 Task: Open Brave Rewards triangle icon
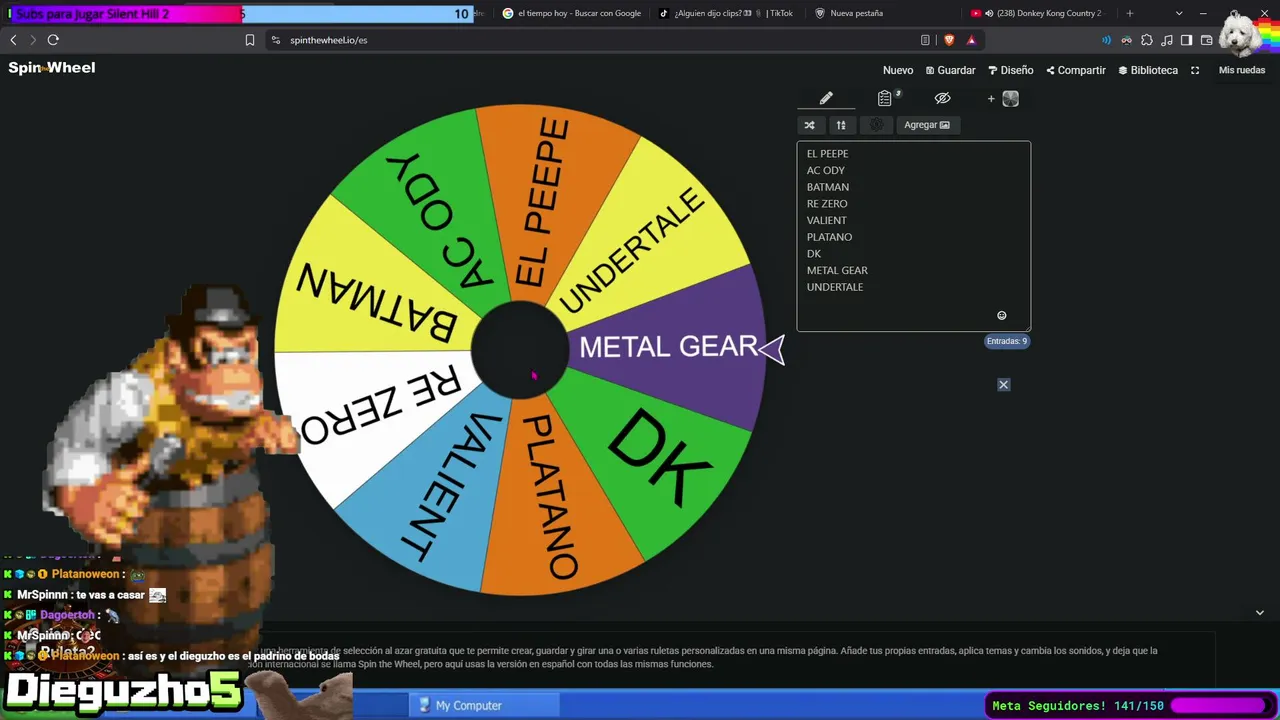coord(971,40)
